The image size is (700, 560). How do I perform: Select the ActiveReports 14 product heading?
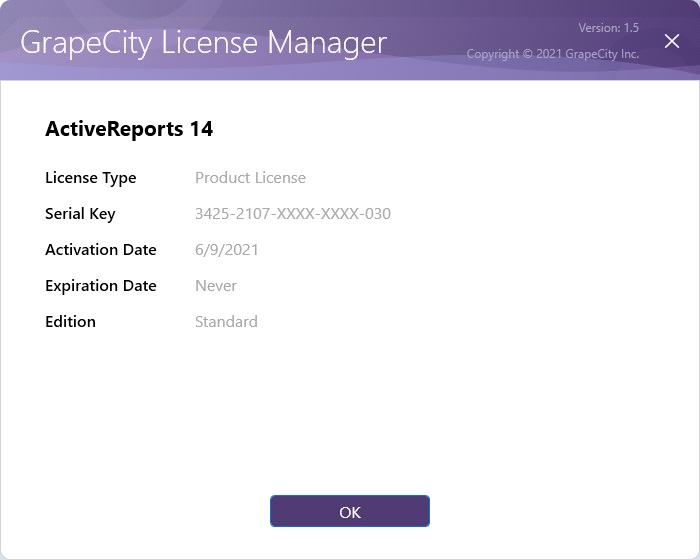pyautogui.click(x=129, y=129)
